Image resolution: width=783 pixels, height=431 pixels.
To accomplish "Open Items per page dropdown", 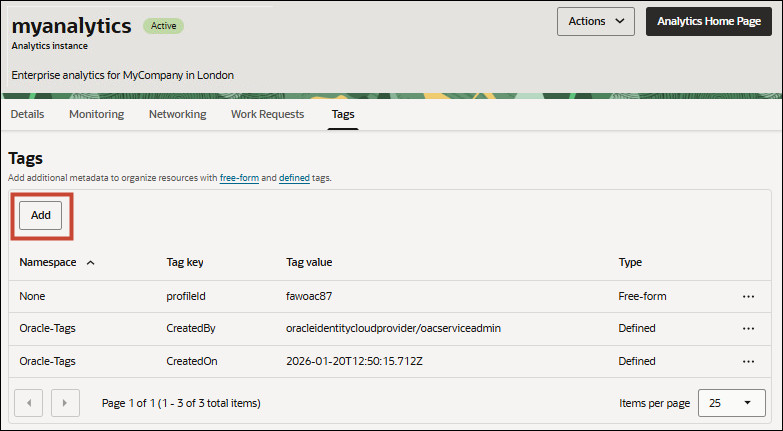I will pyautogui.click(x=731, y=403).
